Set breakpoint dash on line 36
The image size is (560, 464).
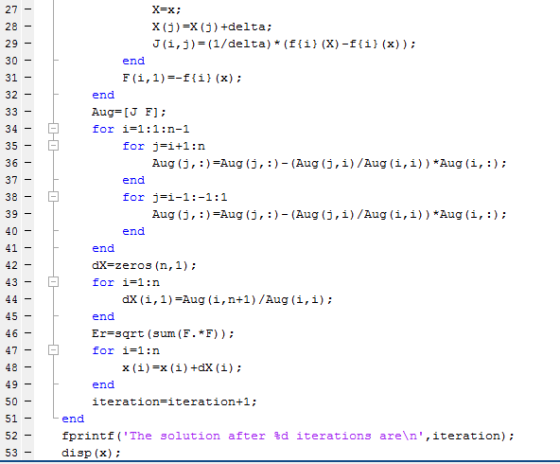click(28, 163)
